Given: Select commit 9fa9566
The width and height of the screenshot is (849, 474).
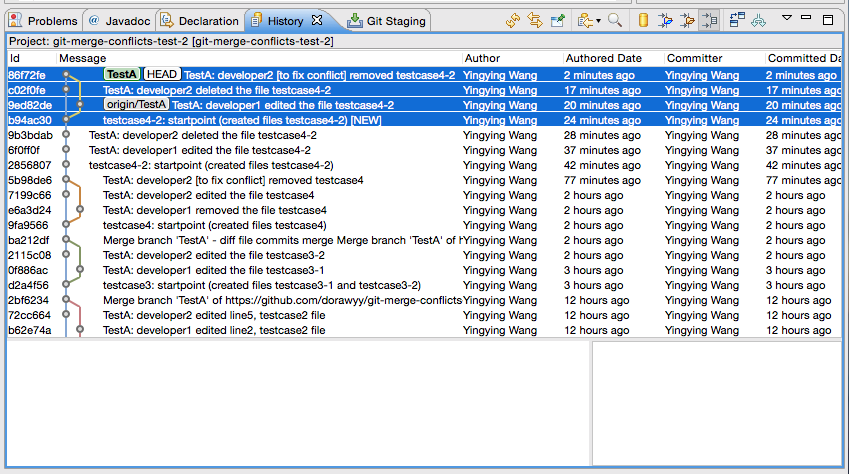Looking at the screenshot, I should (424, 225).
